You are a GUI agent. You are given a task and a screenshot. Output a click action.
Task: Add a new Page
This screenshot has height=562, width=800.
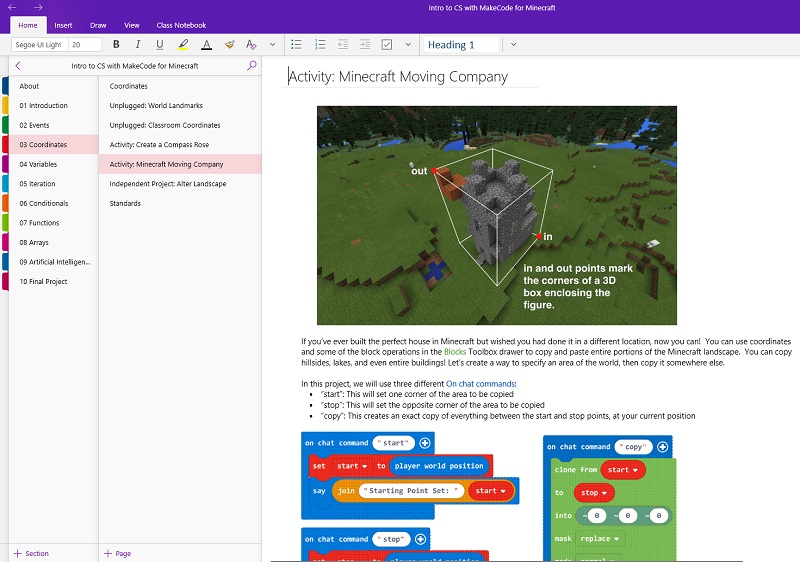(117, 553)
